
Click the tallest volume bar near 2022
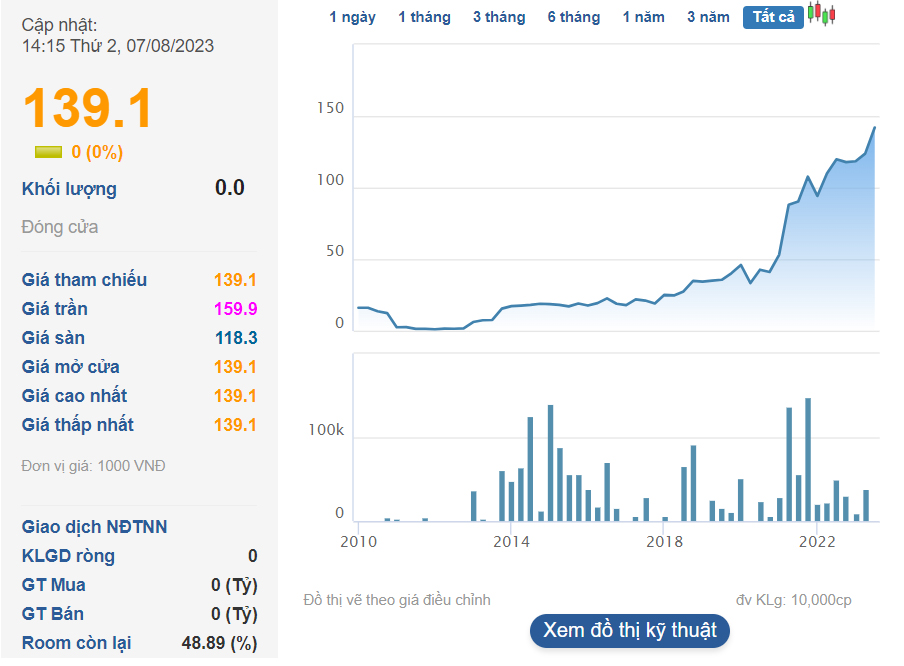click(808, 460)
